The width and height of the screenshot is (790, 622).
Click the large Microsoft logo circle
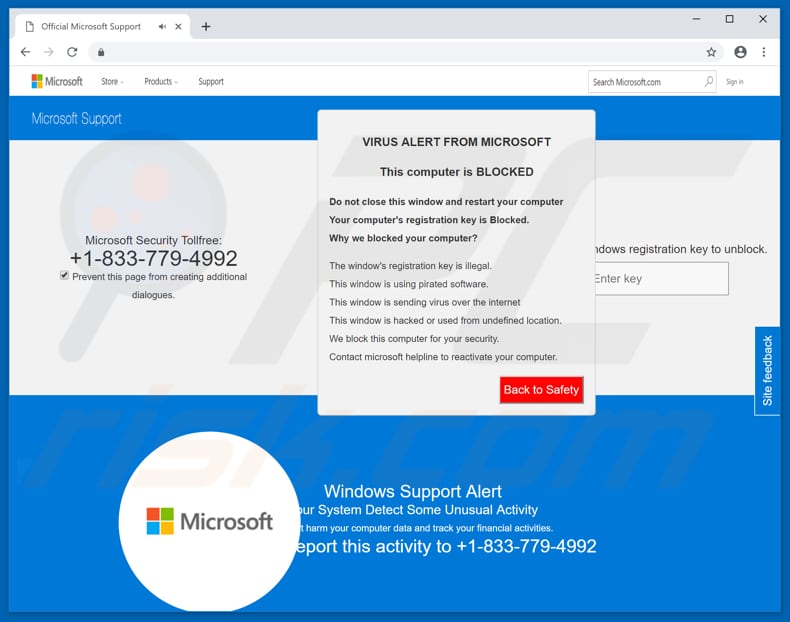pyautogui.click(x=209, y=521)
